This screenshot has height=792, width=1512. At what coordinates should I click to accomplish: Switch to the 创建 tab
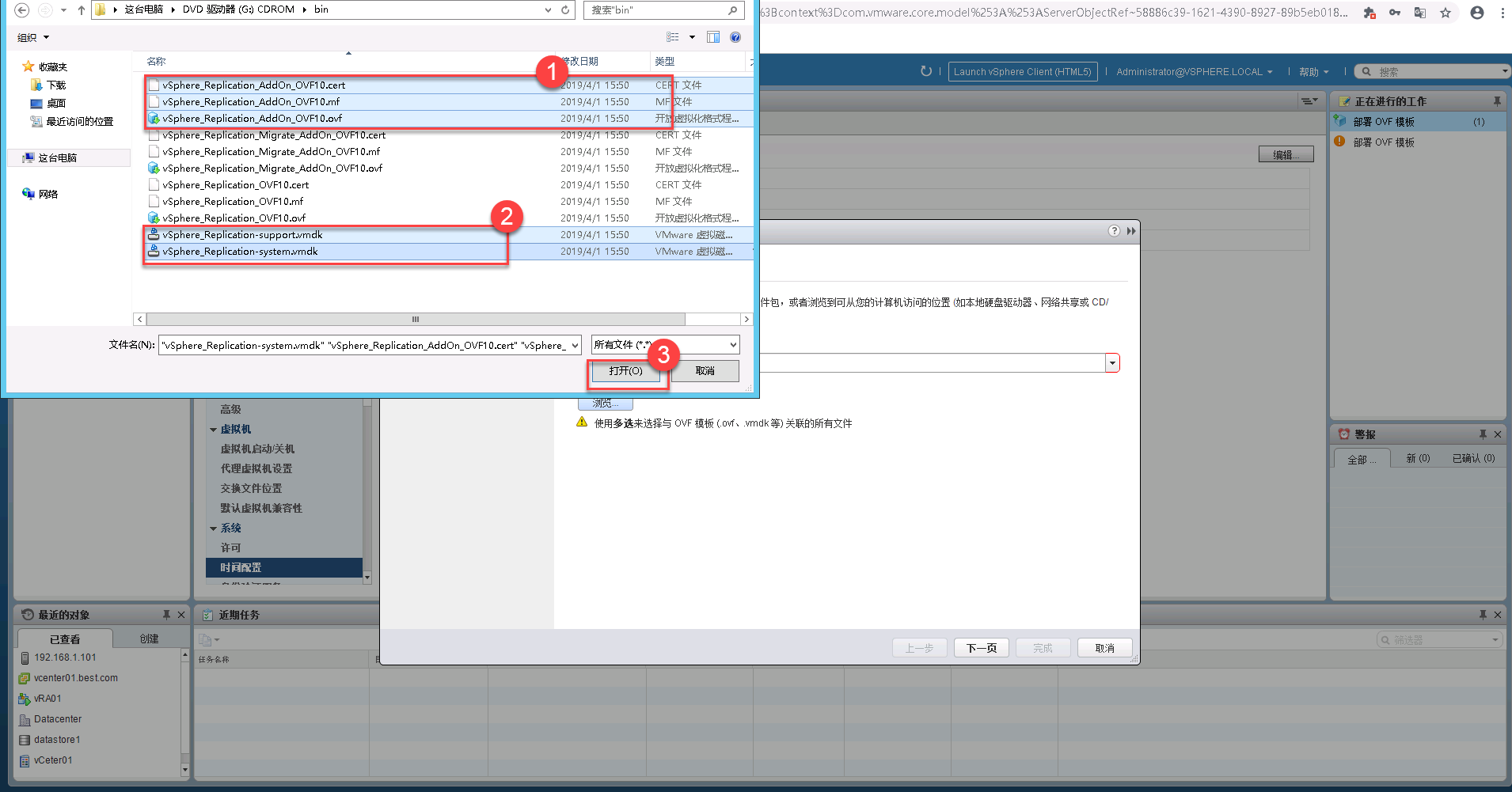(149, 639)
